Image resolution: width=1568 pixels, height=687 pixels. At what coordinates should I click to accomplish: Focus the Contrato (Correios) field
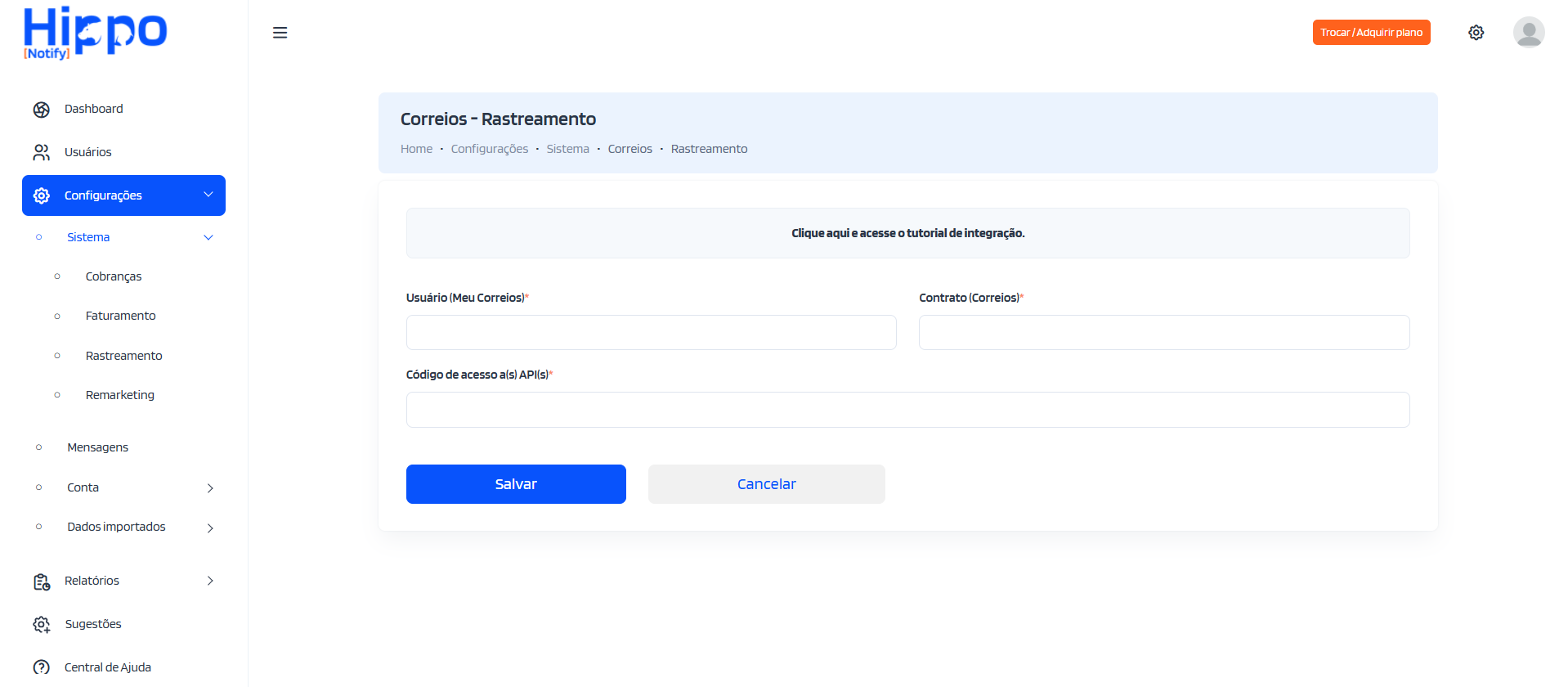click(1164, 333)
